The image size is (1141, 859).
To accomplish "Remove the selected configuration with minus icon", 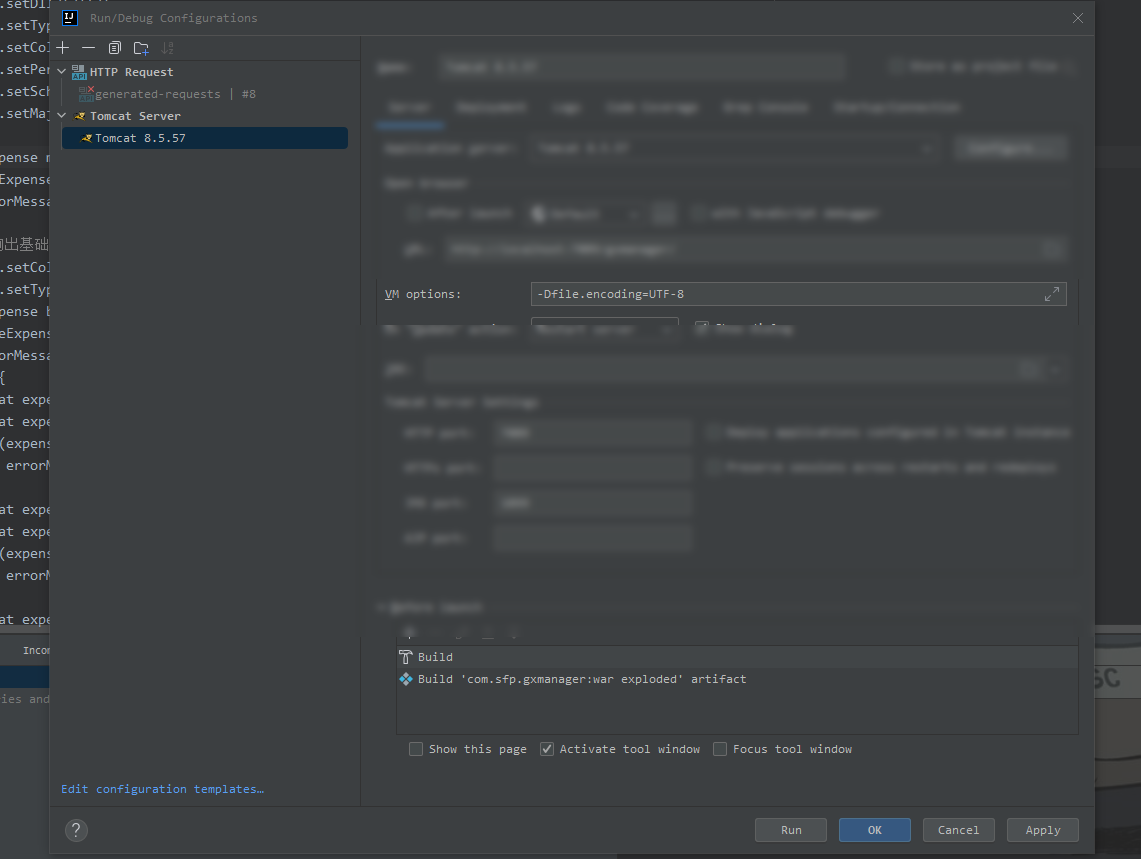I will (89, 48).
